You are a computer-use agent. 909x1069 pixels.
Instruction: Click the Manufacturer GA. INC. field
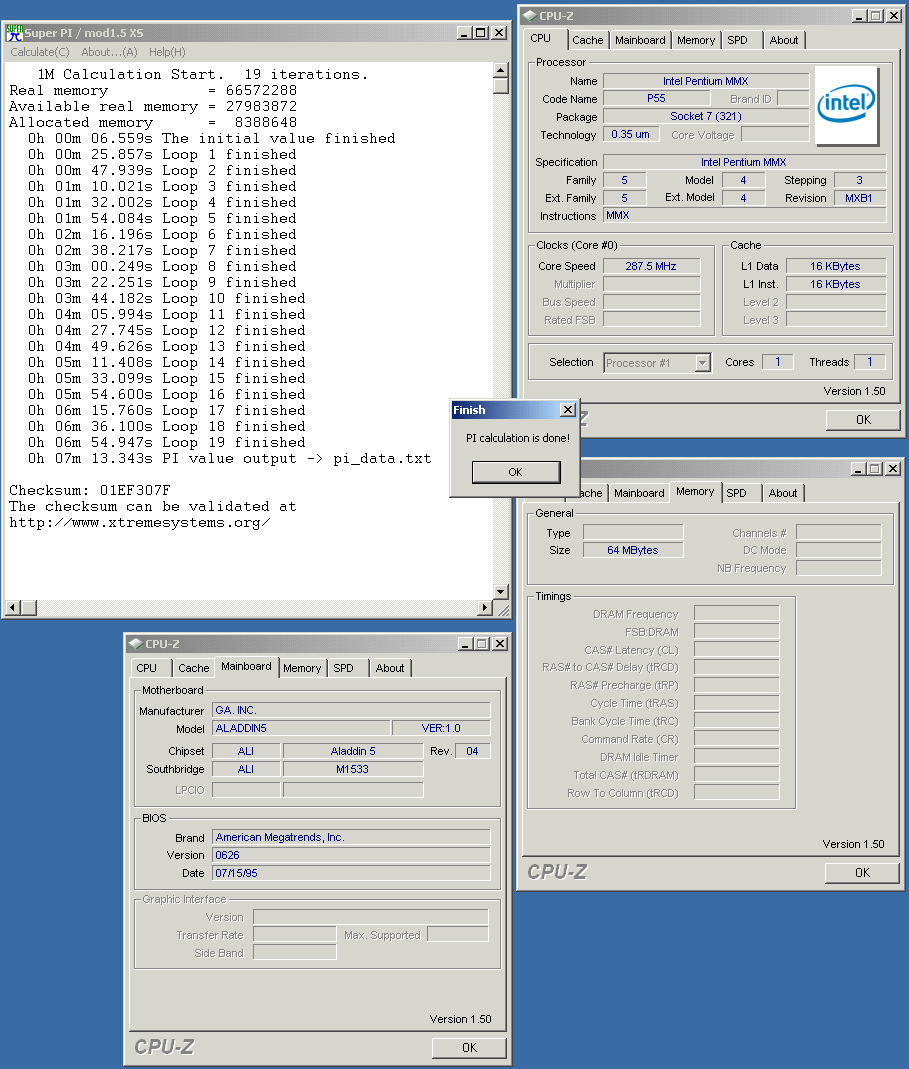click(x=351, y=710)
